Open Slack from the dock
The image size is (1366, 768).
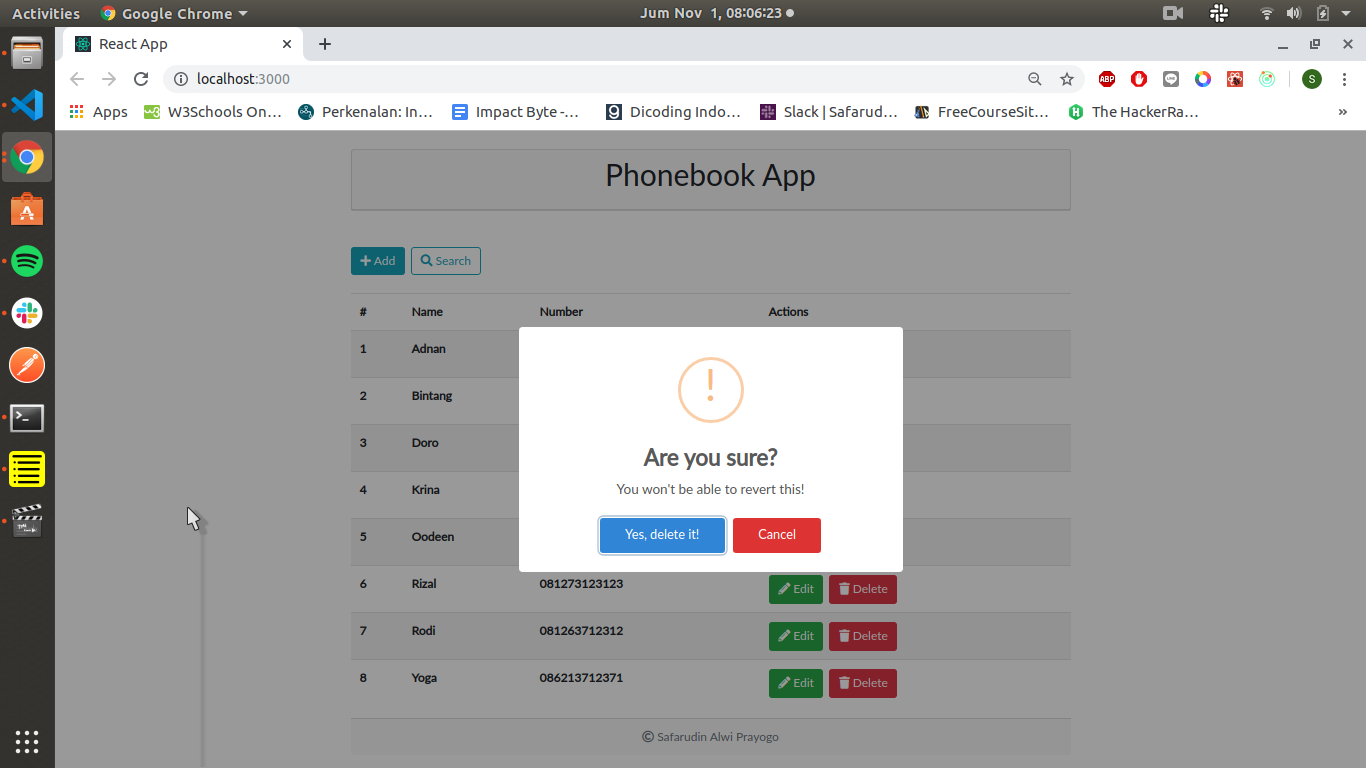pos(27,313)
